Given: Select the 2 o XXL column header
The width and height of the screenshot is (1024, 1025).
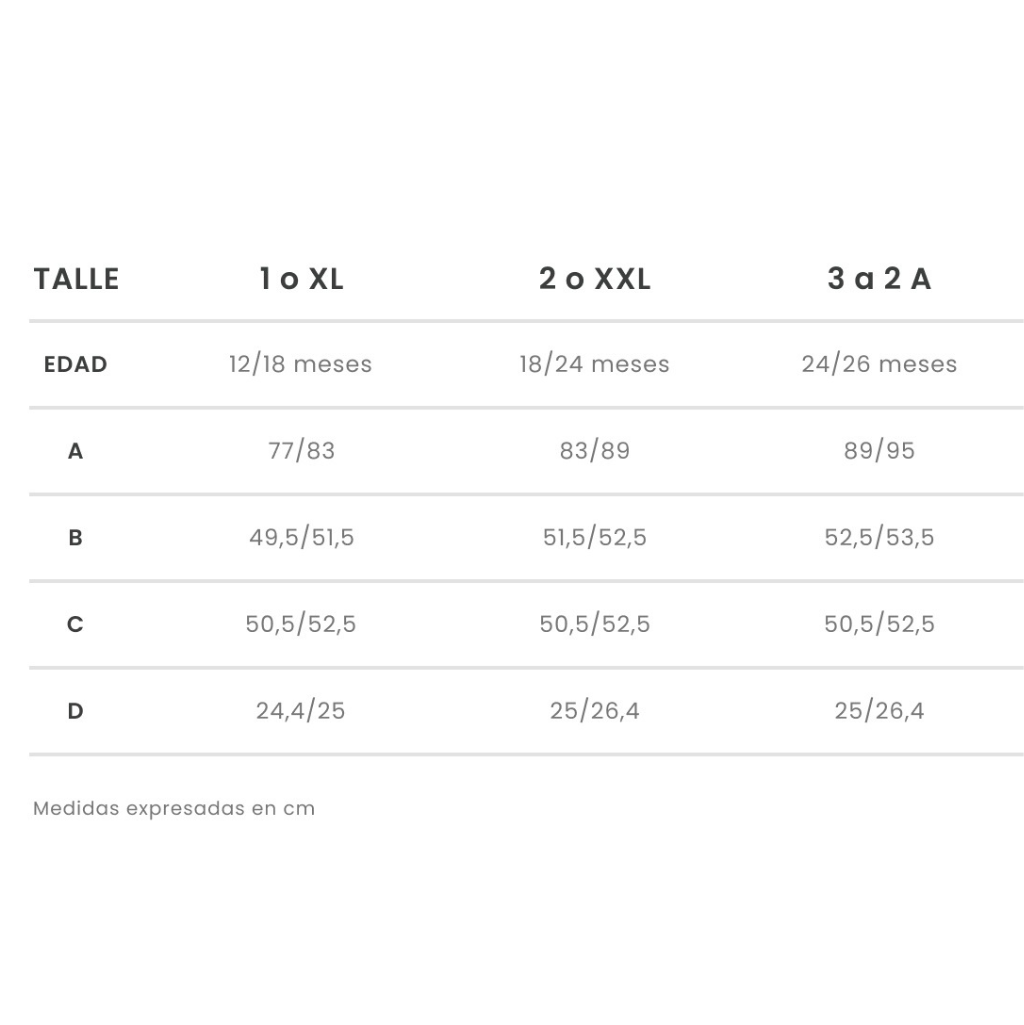Looking at the screenshot, I should click(594, 279).
